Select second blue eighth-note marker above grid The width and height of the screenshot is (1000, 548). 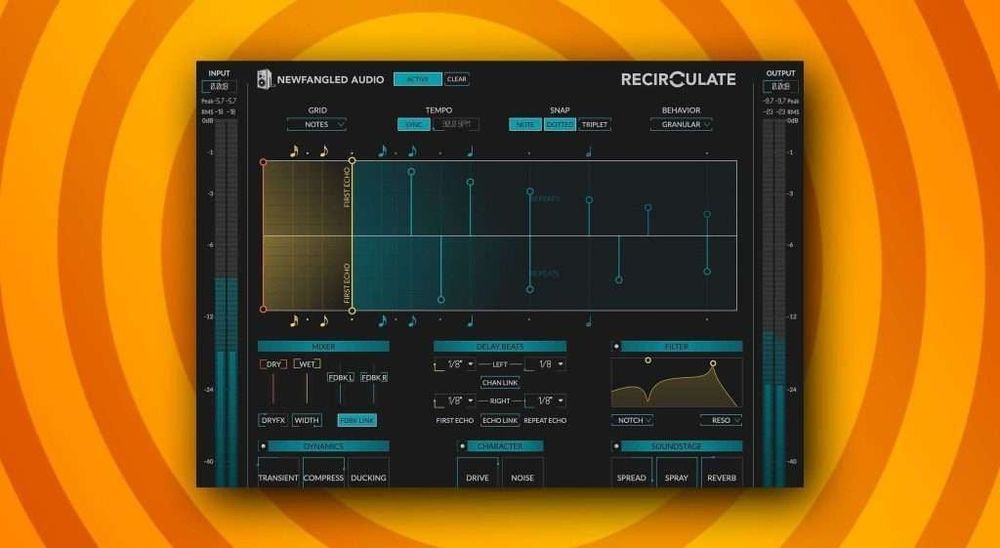pos(412,151)
